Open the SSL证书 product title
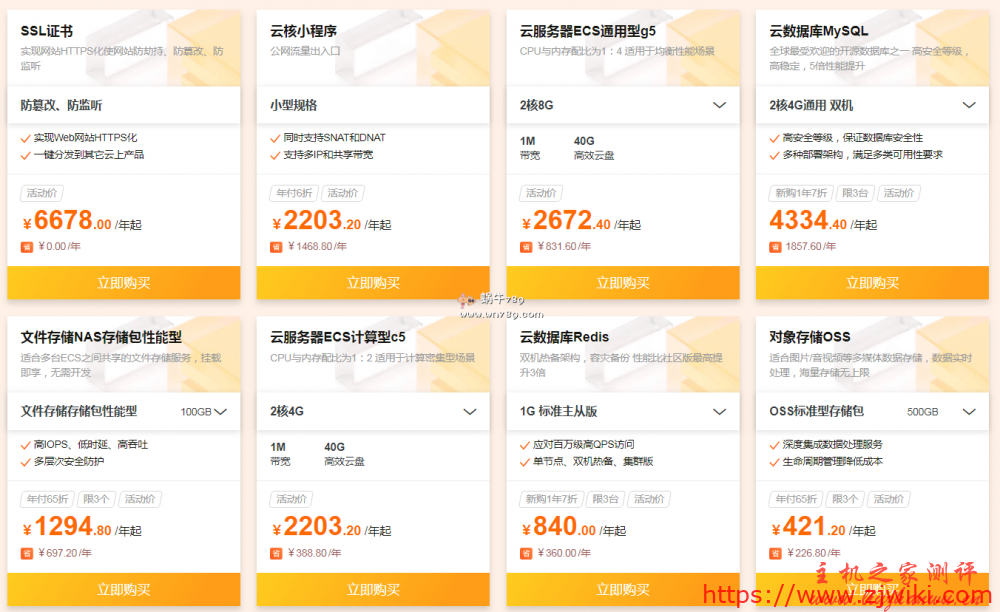 pyautogui.click(x=47, y=31)
